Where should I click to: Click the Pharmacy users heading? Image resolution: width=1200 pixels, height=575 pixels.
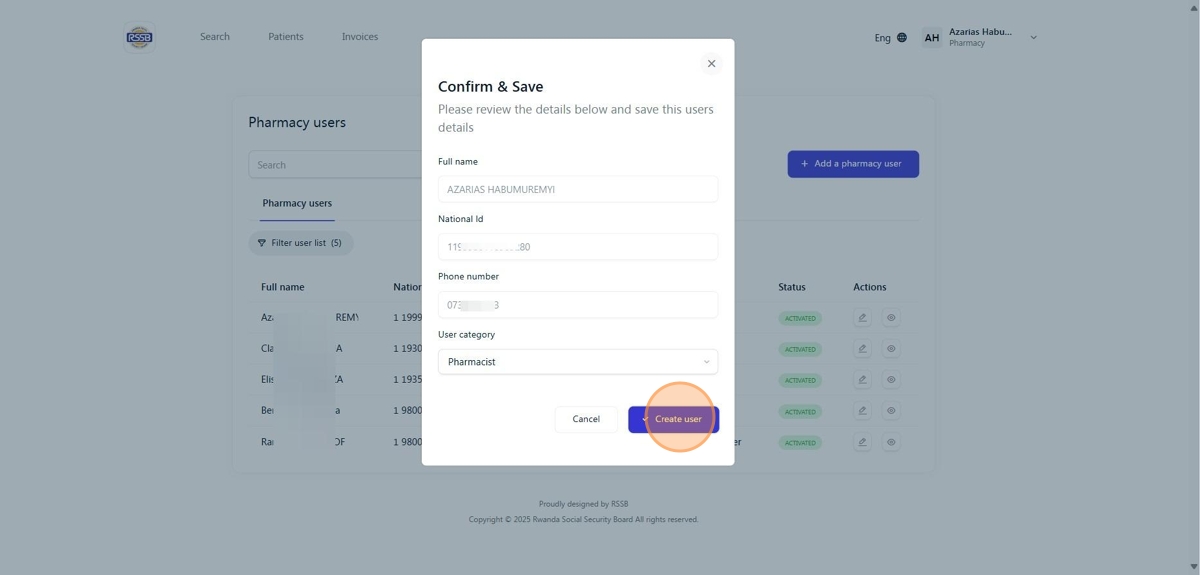coord(297,123)
